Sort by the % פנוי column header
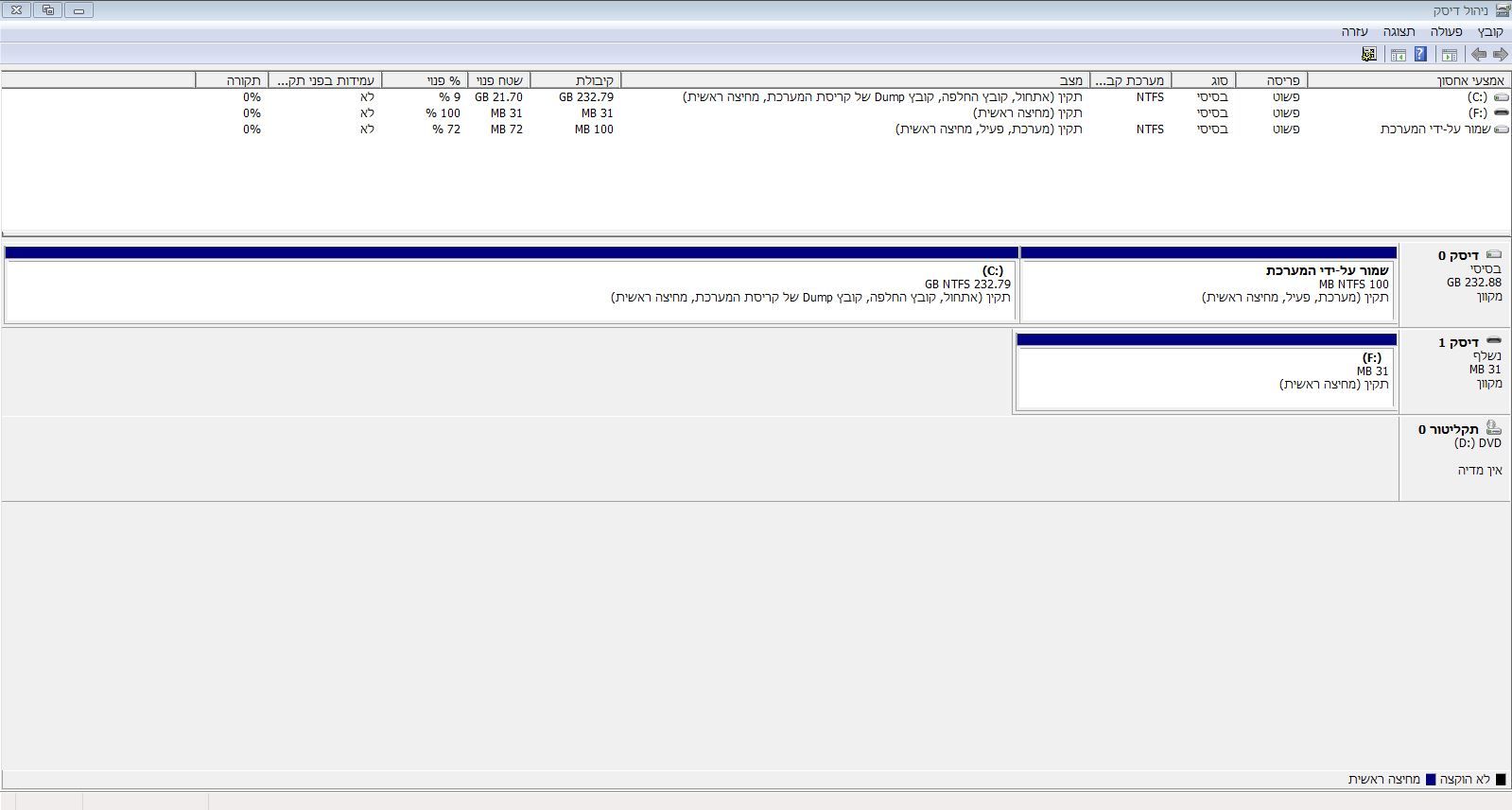Screen dimensions: 1512x810 tap(425, 80)
